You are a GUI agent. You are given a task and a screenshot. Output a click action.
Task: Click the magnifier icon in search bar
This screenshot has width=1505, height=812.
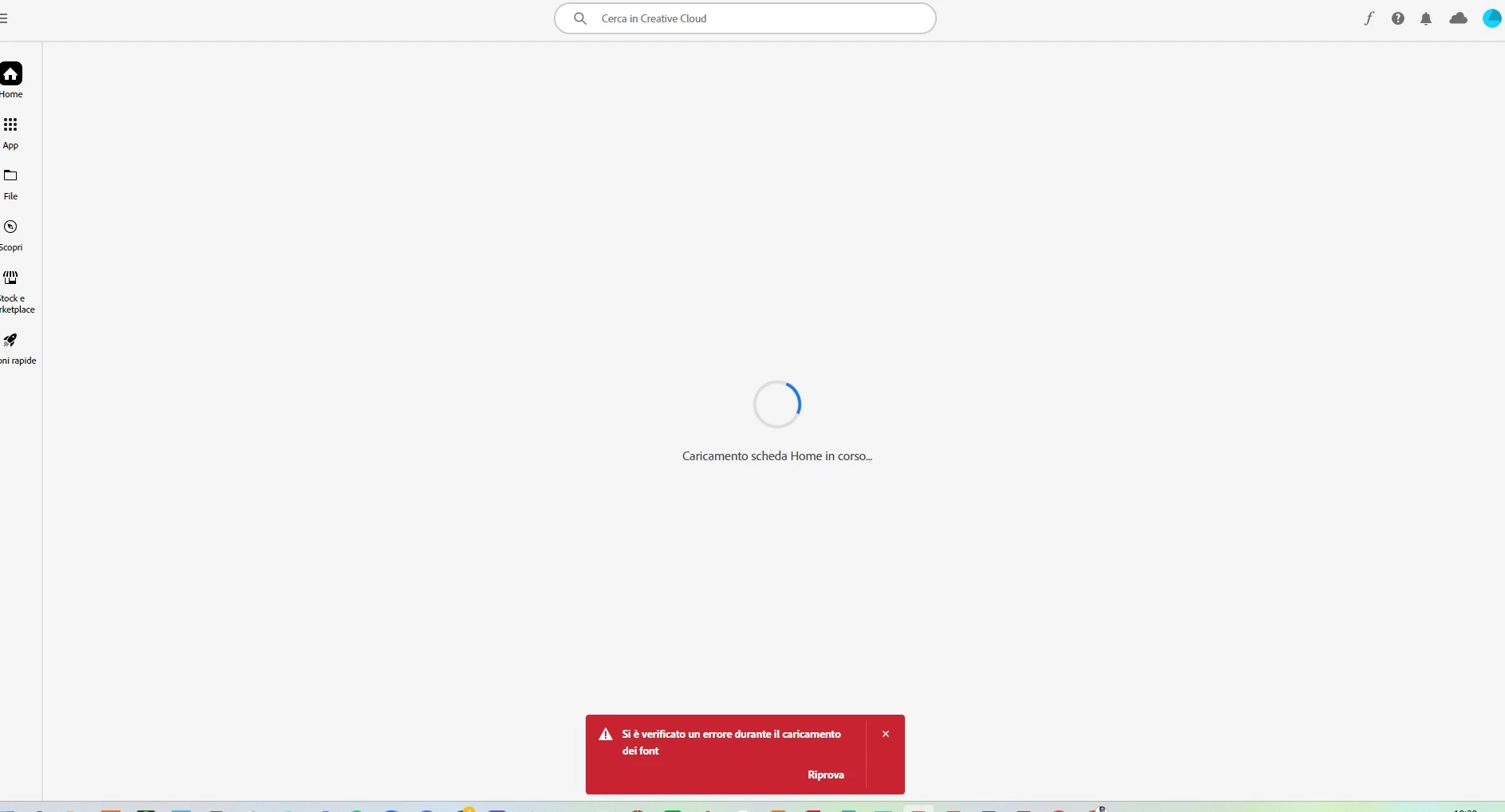[x=580, y=18]
